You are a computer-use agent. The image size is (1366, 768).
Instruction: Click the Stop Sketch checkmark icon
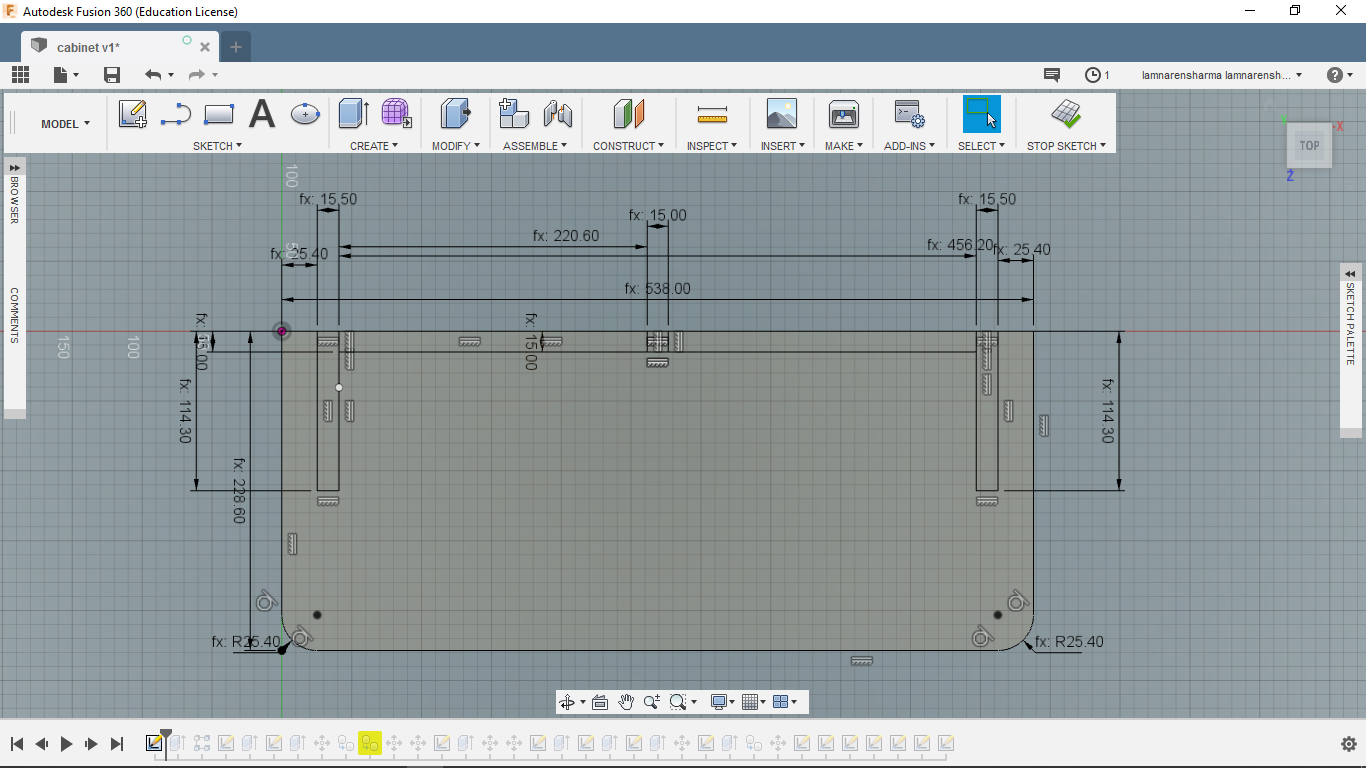pyautogui.click(x=1066, y=114)
